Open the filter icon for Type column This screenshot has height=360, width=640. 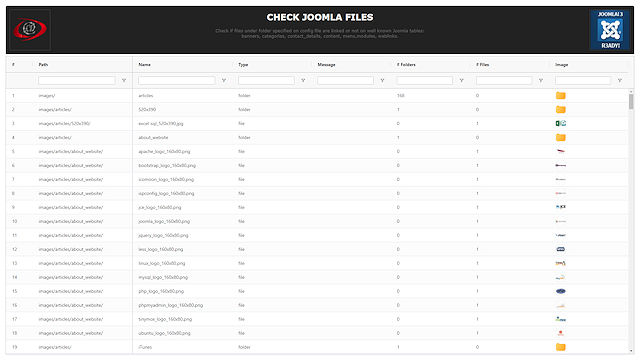pos(303,81)
